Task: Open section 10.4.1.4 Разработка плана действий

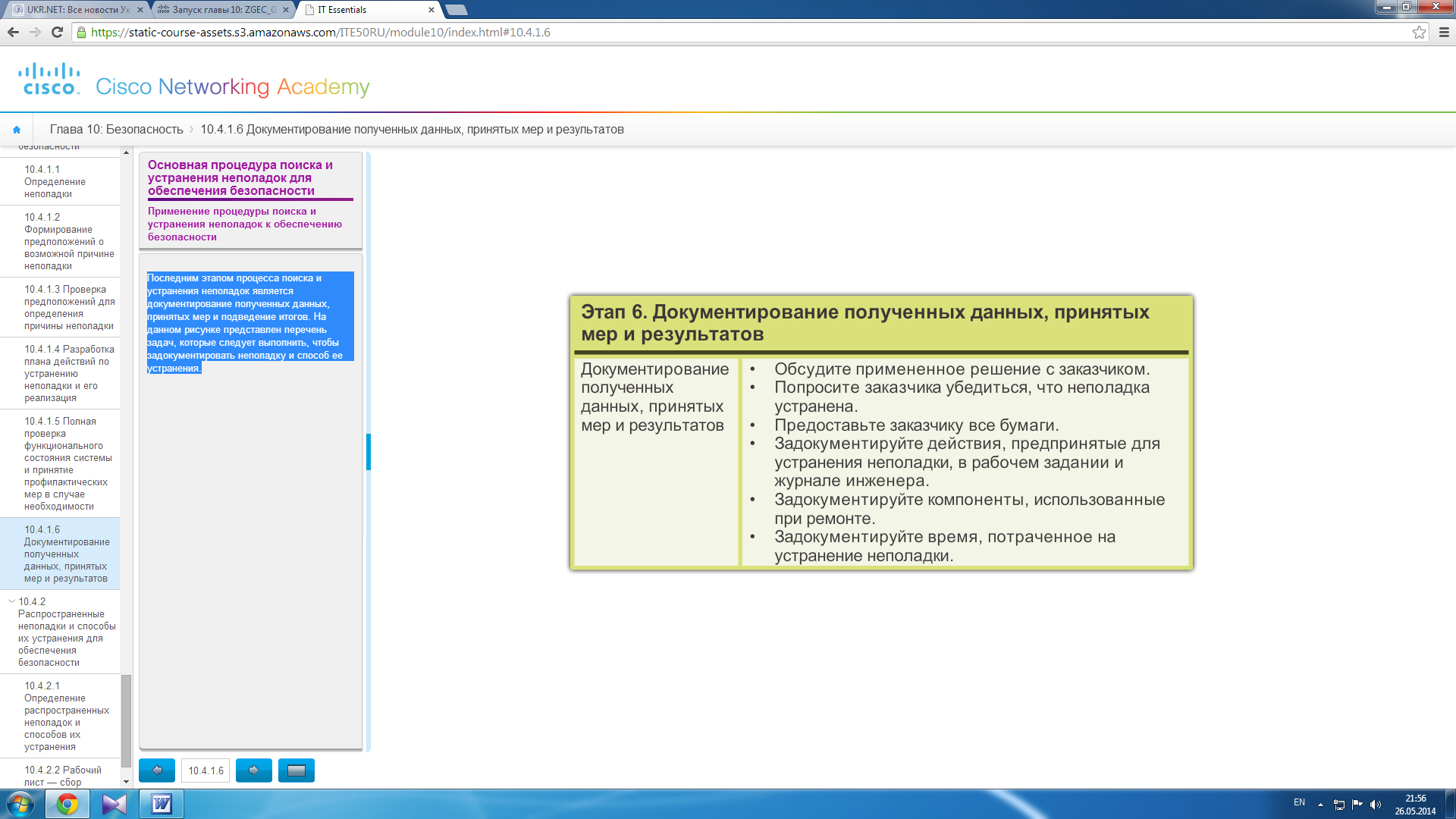Action: [x=60, y=373]
